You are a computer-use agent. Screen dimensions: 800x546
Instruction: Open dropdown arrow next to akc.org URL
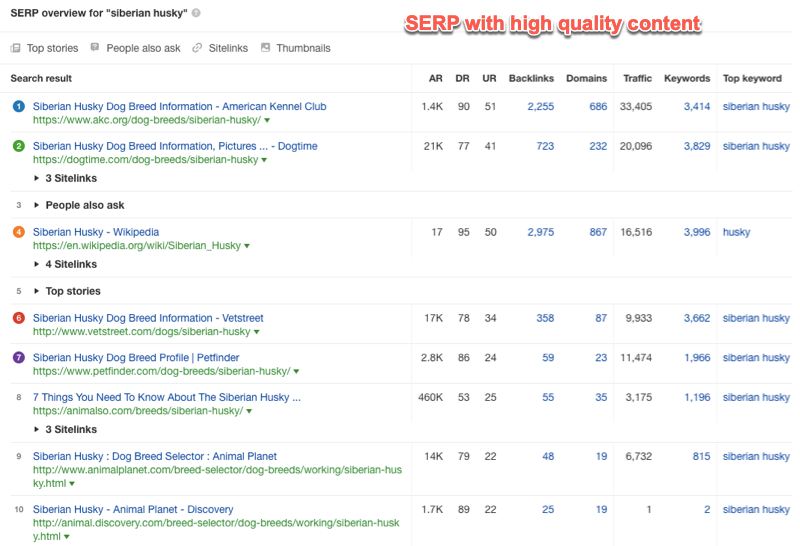click(267, 120)
